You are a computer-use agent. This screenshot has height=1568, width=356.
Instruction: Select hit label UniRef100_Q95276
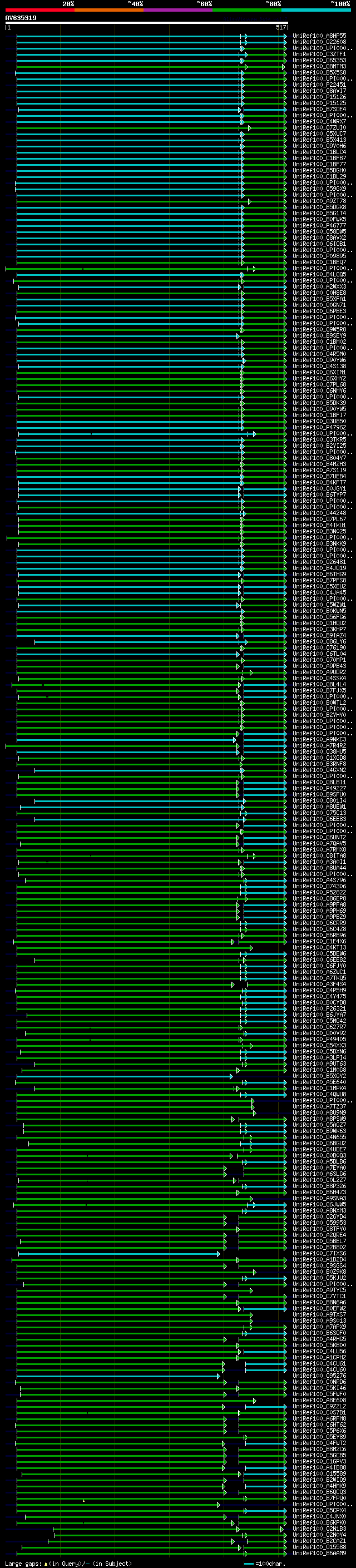tap(319, 1376)
